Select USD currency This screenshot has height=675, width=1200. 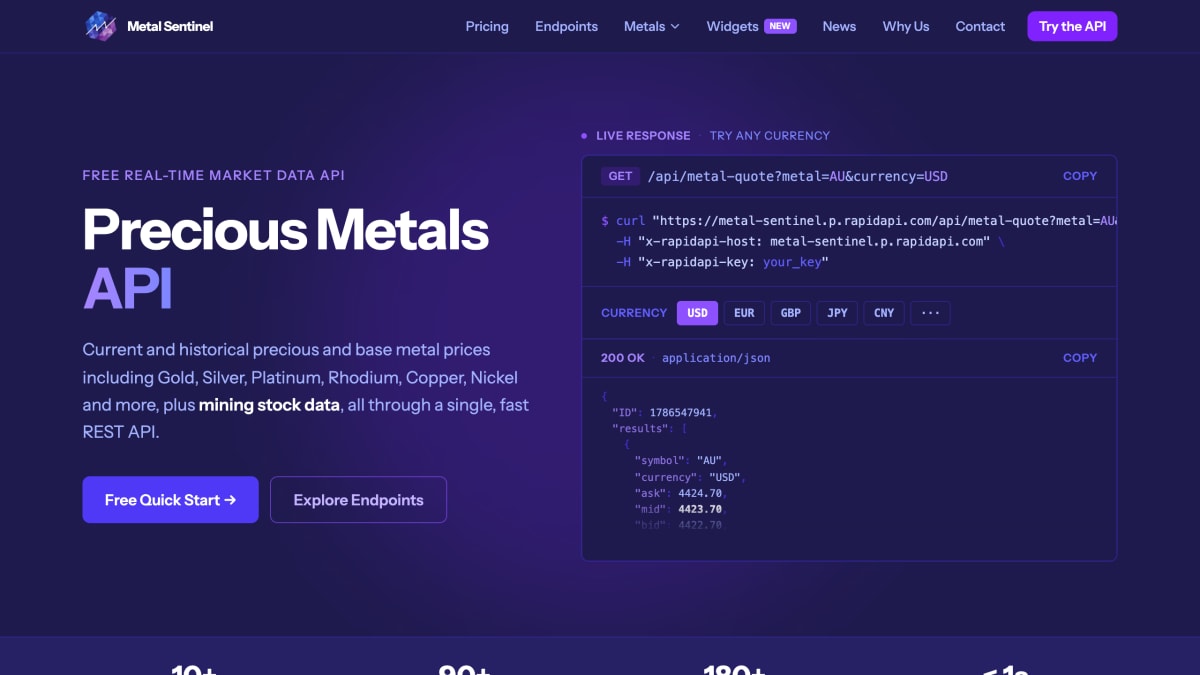click(697, 313)
